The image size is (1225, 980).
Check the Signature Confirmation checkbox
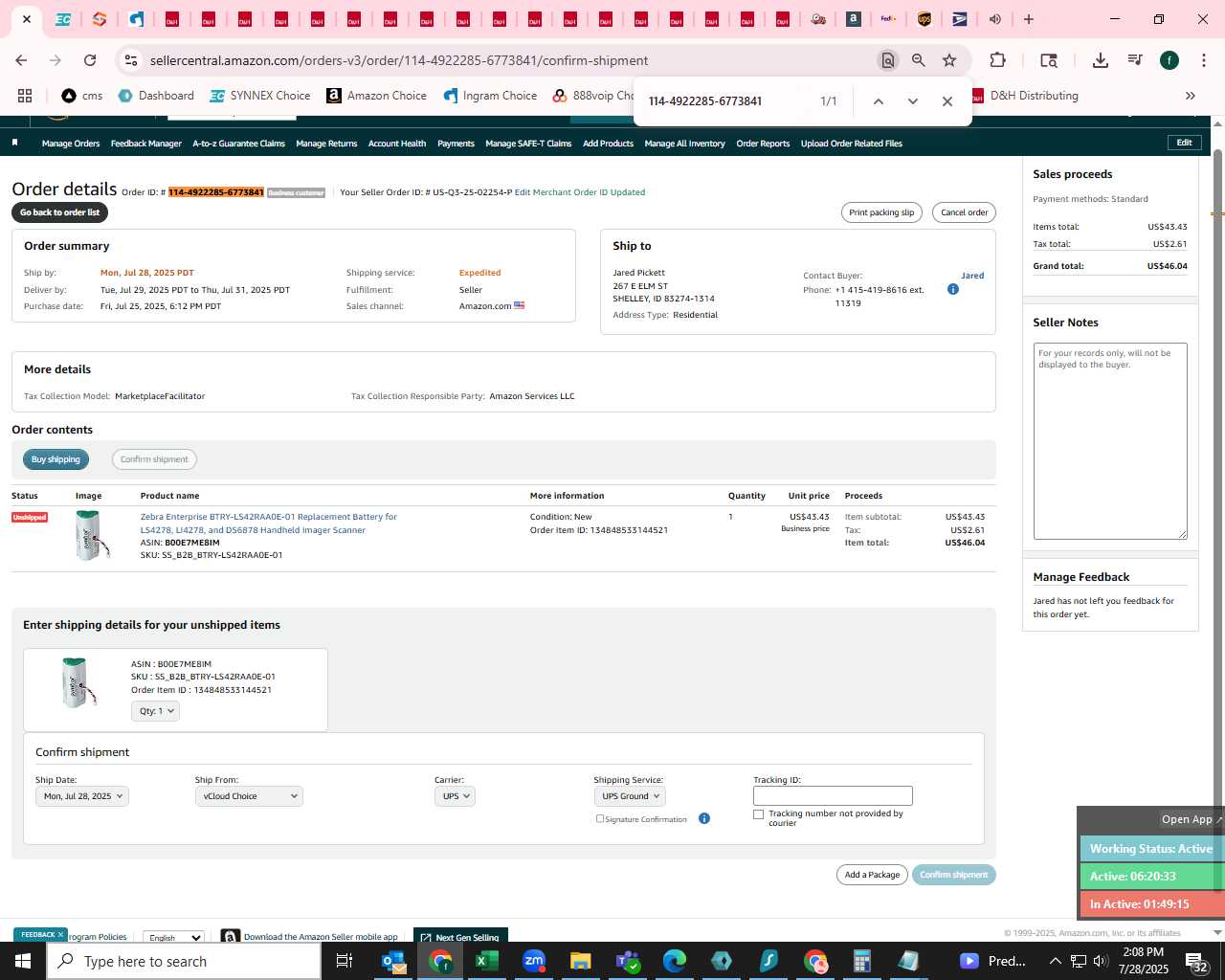(600, 818)
